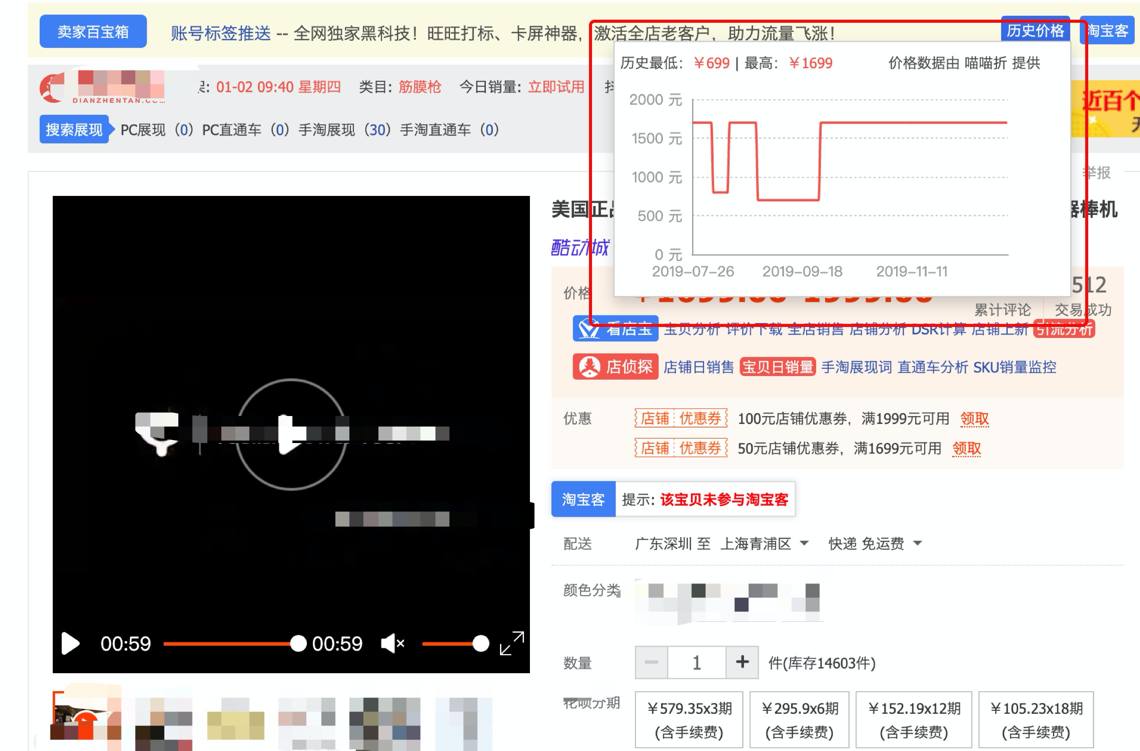Click the 累计评论 count label
Viewport: 1140px width, 751px height.
click(1003, 310)
